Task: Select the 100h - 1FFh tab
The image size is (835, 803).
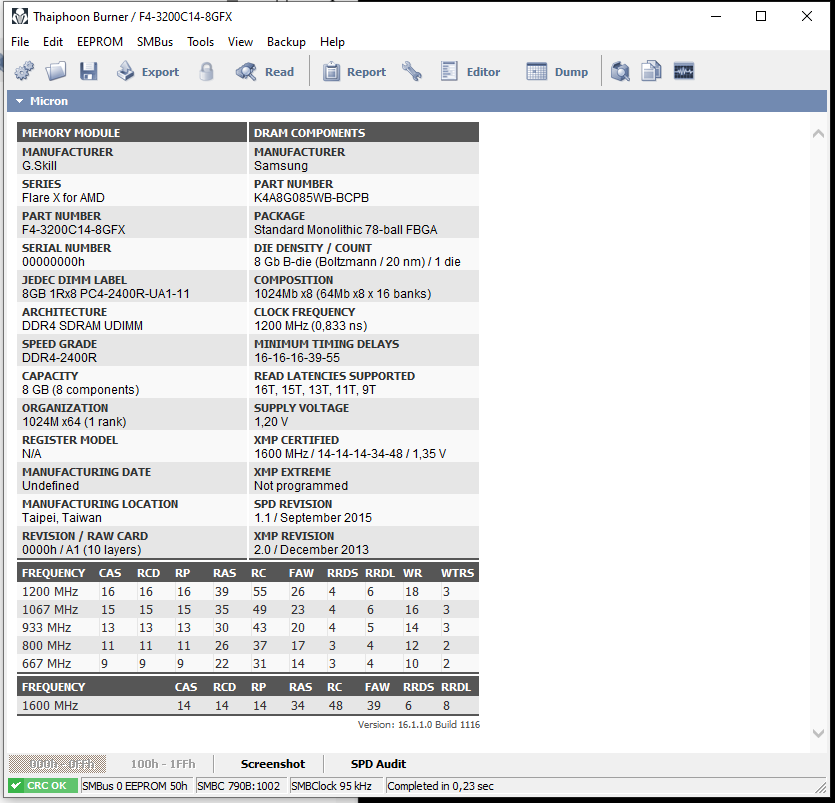Action: coord(163,764)
